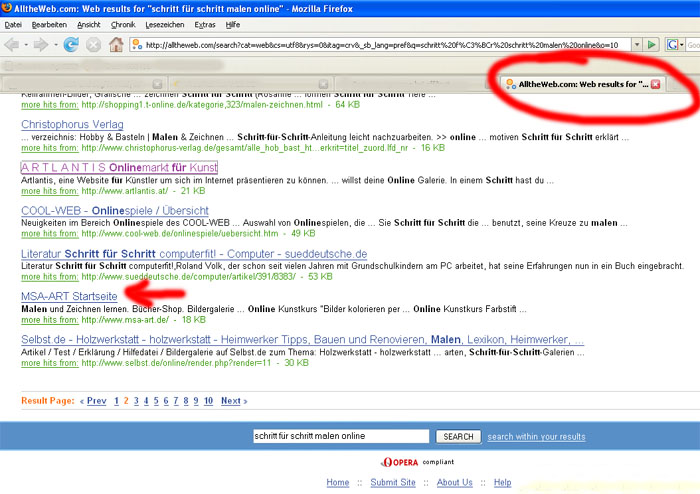Open the Bearbeiten menu
This screenshot has width=700, height=494.
(49, 25)
